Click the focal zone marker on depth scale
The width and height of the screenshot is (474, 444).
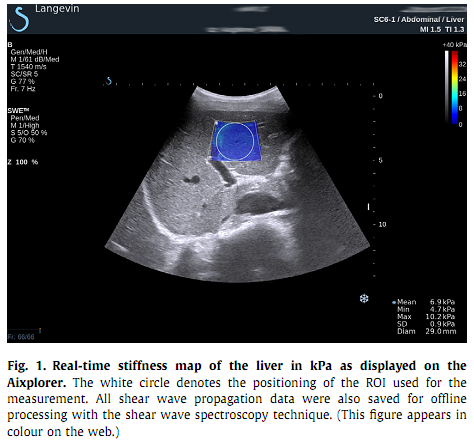[368, 207]
